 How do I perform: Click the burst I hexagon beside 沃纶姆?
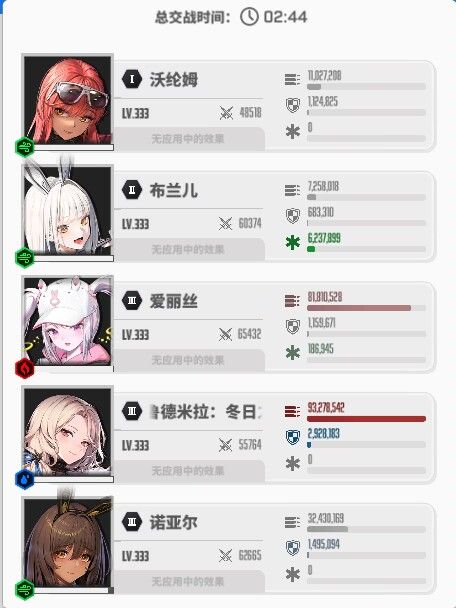[132, 79]
